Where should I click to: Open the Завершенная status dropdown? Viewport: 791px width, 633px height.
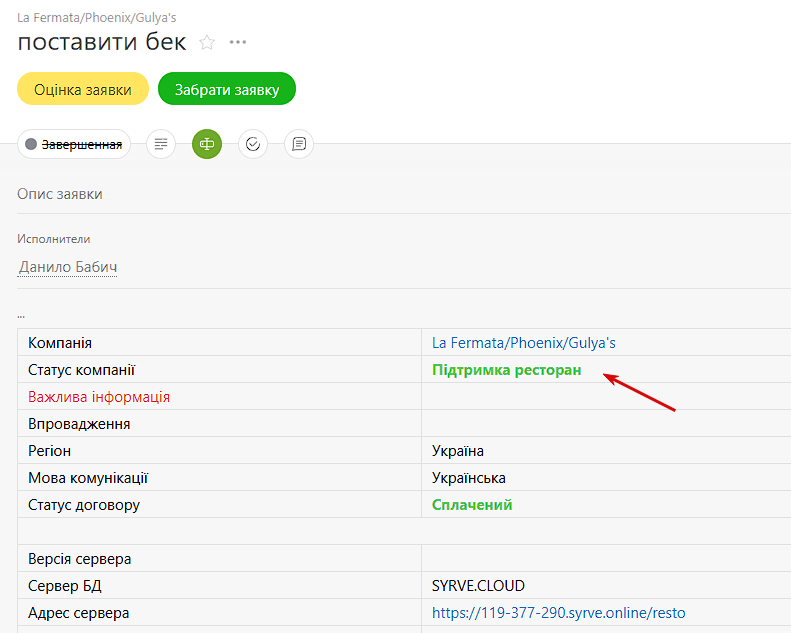tap(74, 144)
